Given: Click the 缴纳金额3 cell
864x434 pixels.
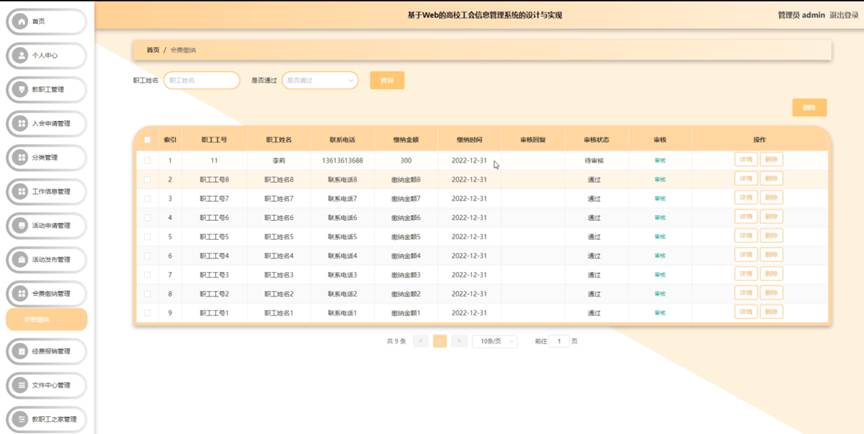Looking at the screenshot, I should 406,275.
